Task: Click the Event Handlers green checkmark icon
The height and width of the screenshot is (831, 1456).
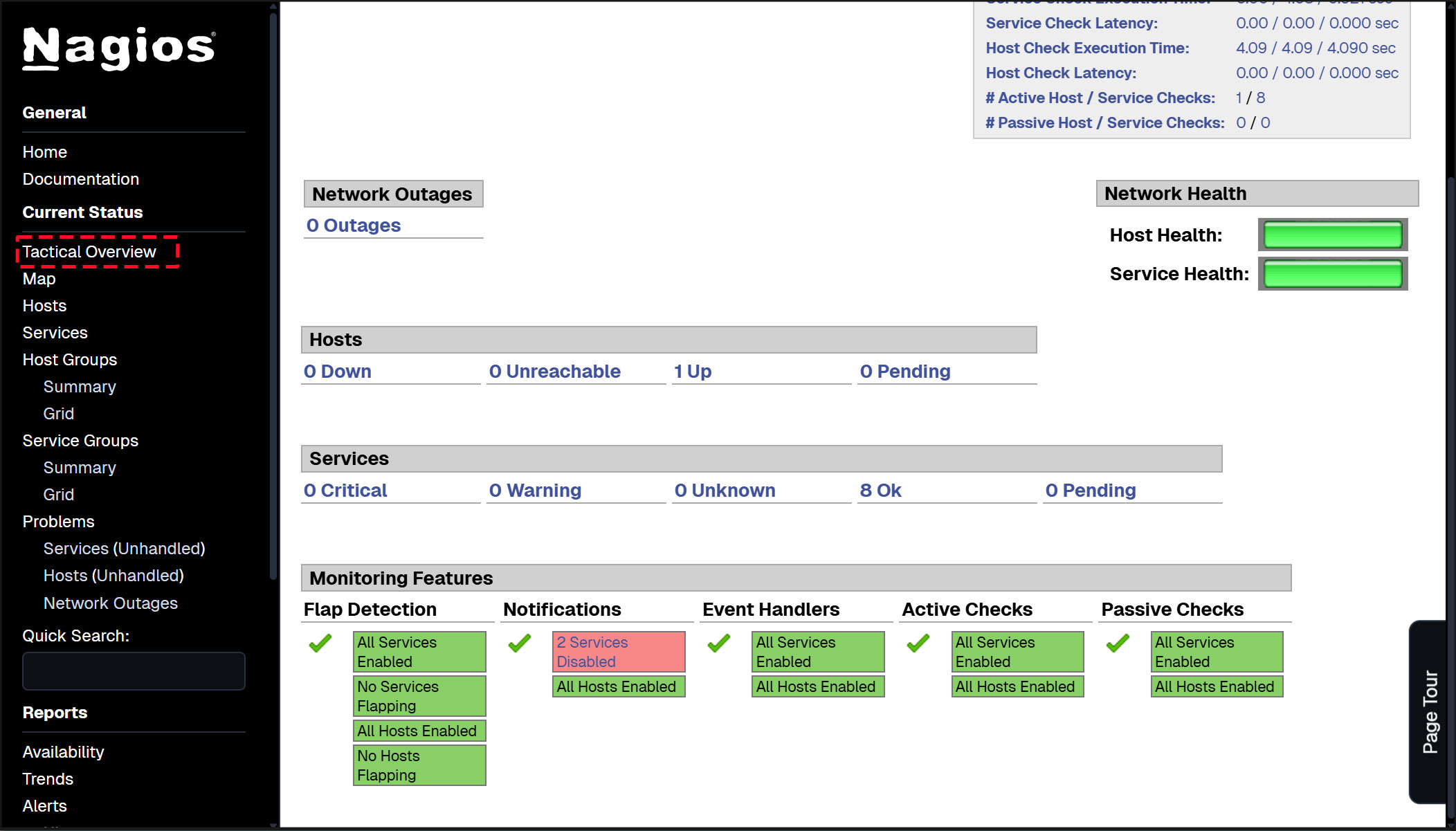Action: point(719,643)
